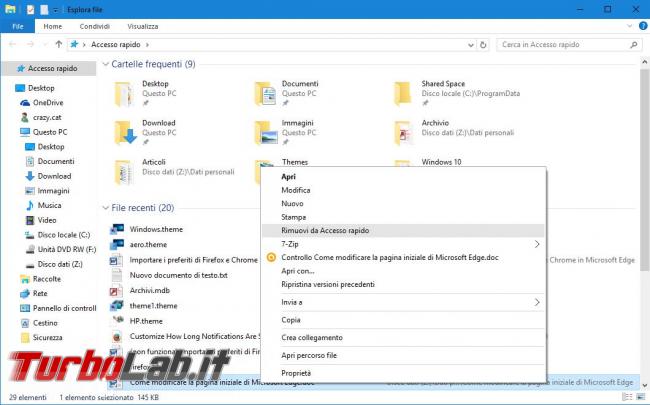Choose Apri in the context menu
The height and width of the screenshot is (405, 650).
403,177
